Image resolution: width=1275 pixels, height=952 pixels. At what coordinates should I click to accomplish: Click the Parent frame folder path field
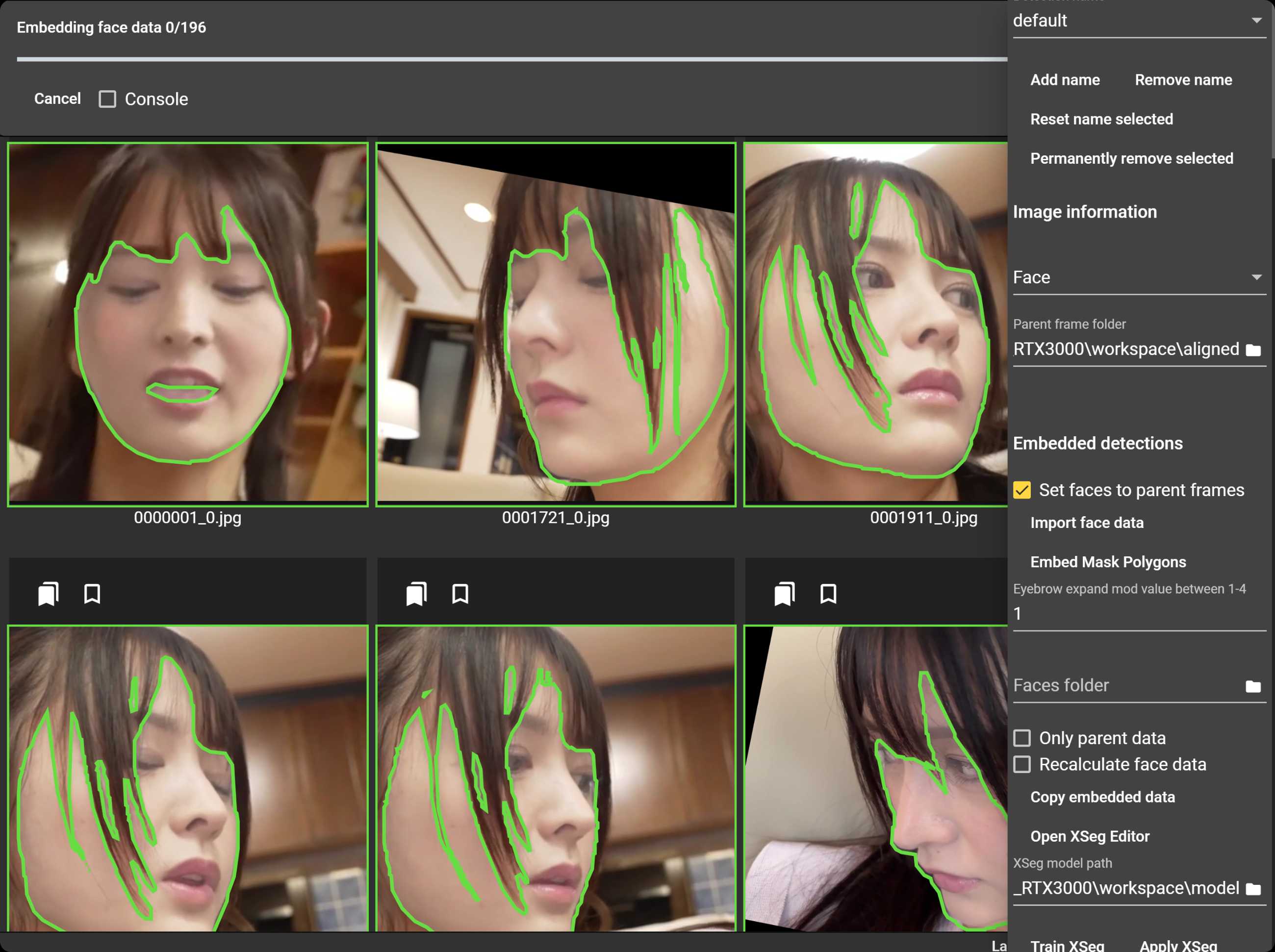(x=1126, y=349)
